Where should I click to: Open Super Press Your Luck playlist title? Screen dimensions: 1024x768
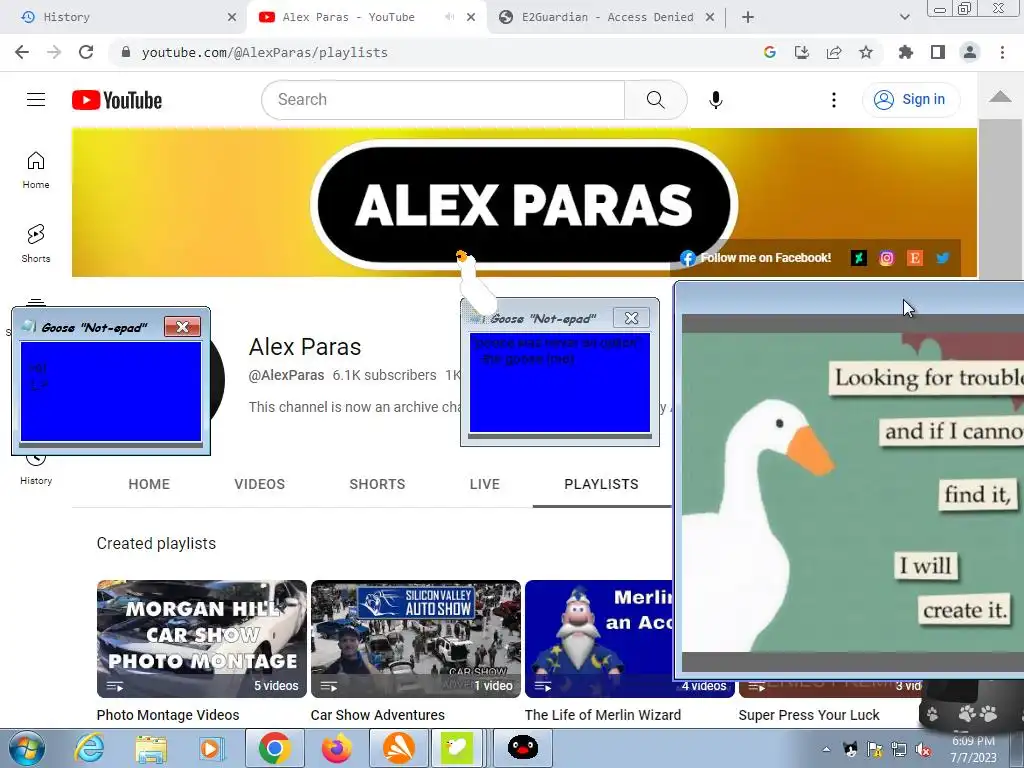point(808,715)
